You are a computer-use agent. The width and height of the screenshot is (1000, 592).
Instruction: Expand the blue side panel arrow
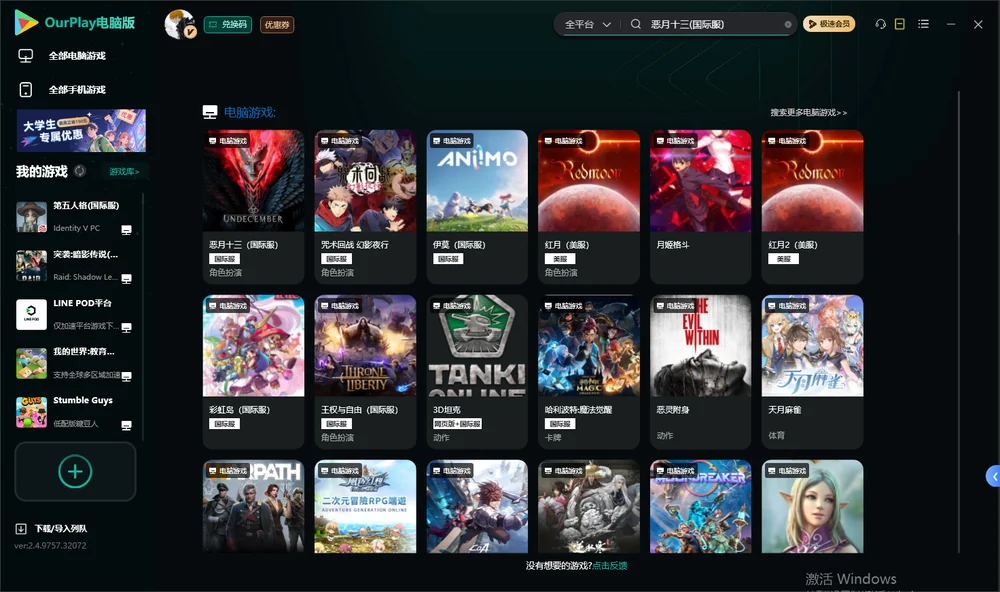(x=993, y=477)
